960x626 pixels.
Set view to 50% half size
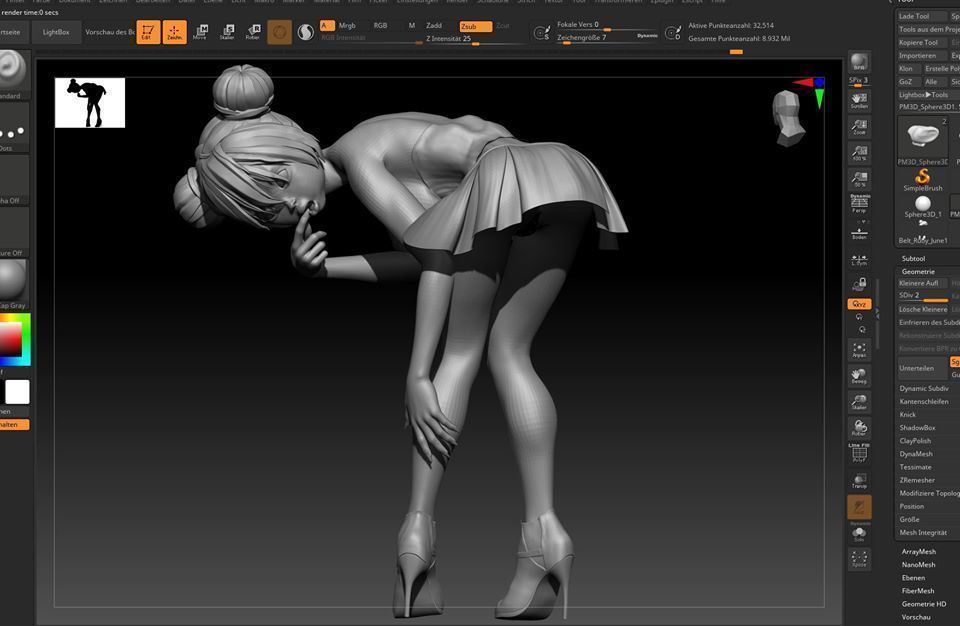[x=859, y=179]
